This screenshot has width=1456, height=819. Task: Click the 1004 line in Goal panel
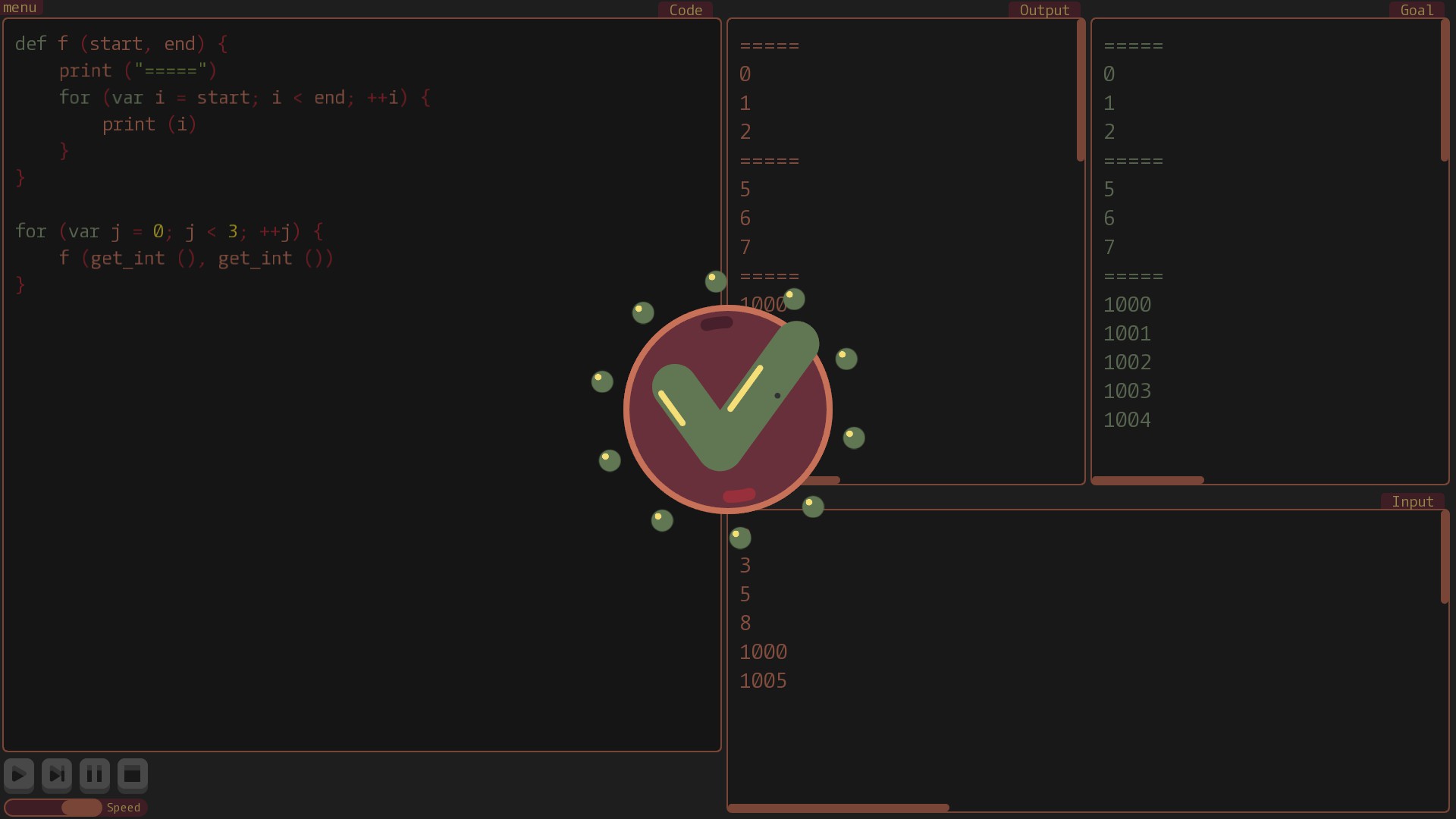[x=1127, y=420]
